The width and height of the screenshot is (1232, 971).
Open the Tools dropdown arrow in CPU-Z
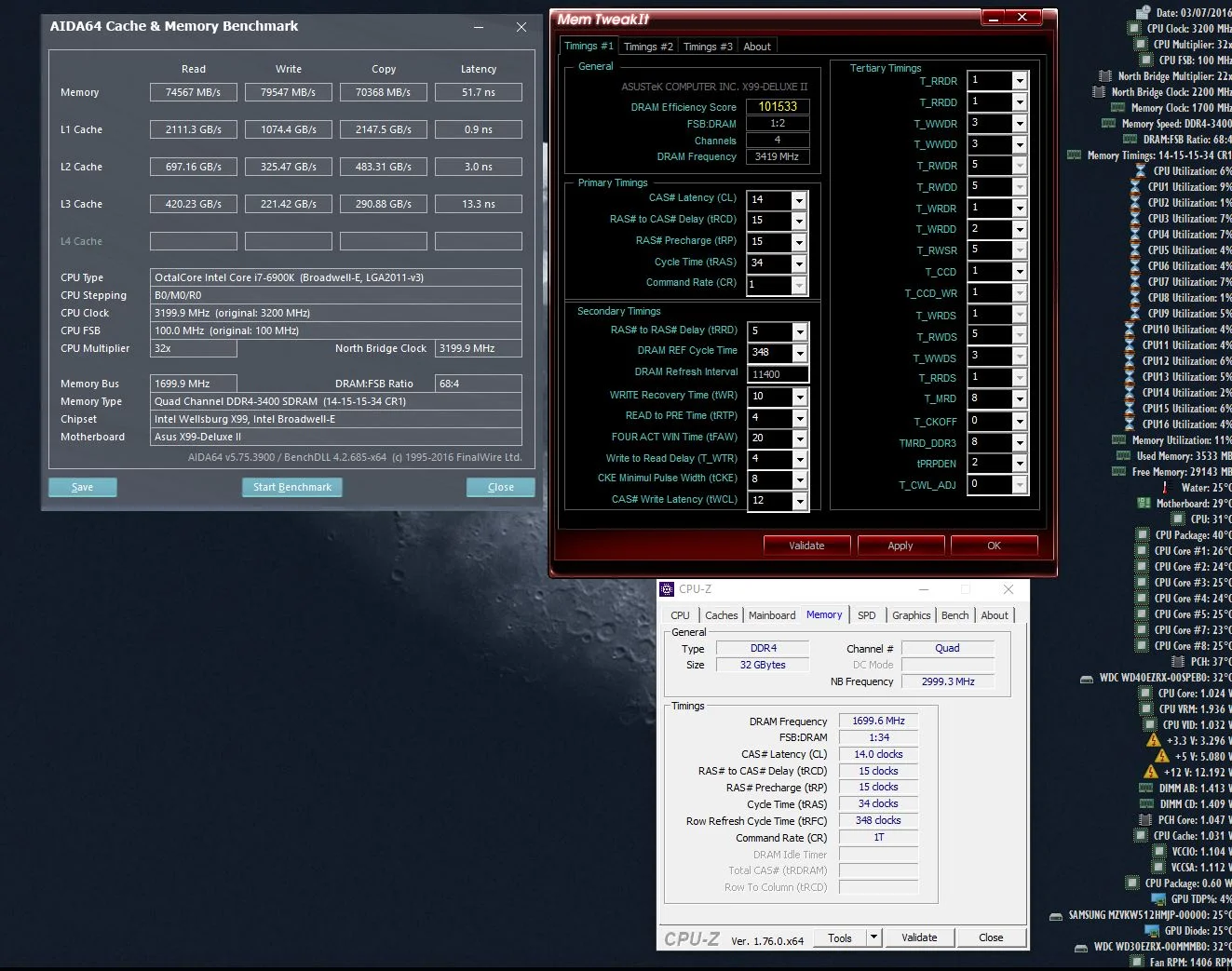pos(873,937)
